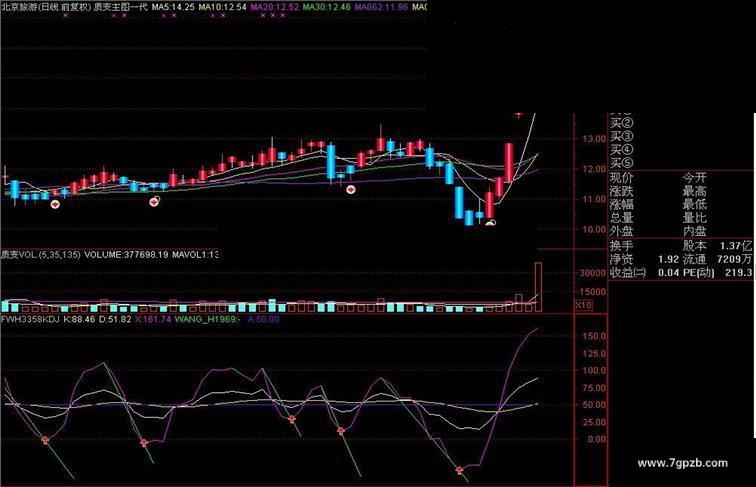This screenshot has width=756, height=487.
Task: Click the MA5:14.25 label
Action: 173,7
